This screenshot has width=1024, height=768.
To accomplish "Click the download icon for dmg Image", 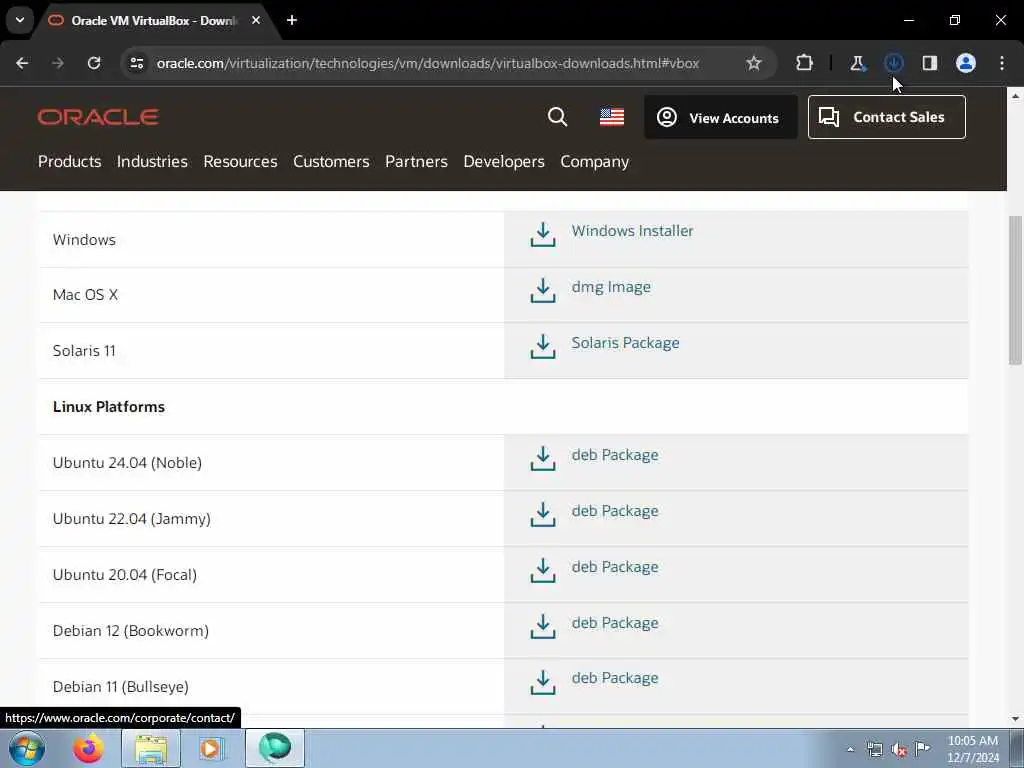I will (x=543, y=291).
